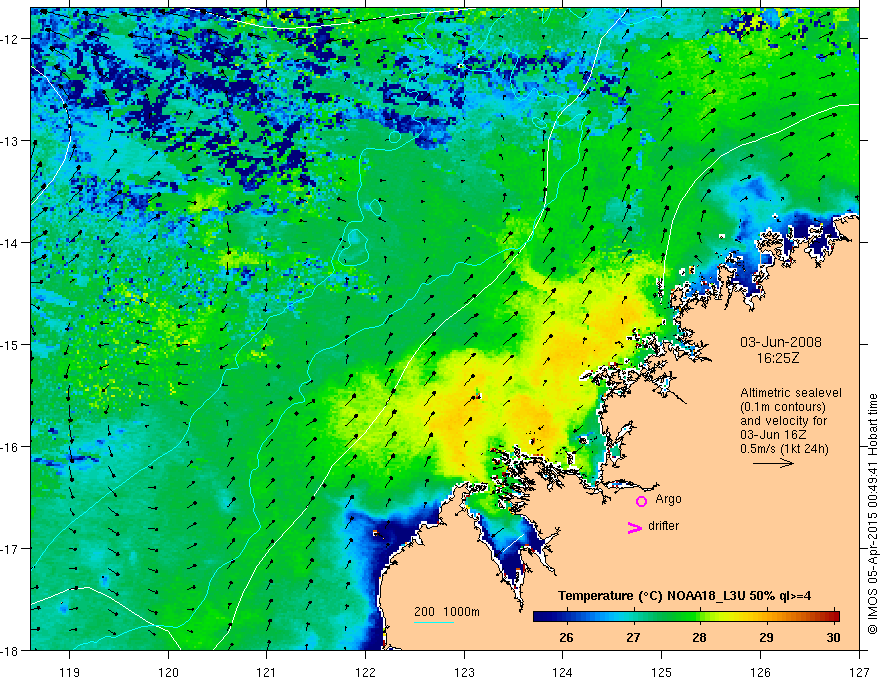Click the IMOS copyright timestamp text
Image resolution: width=880 pixels, height=680 pixels.
point(872,514)
